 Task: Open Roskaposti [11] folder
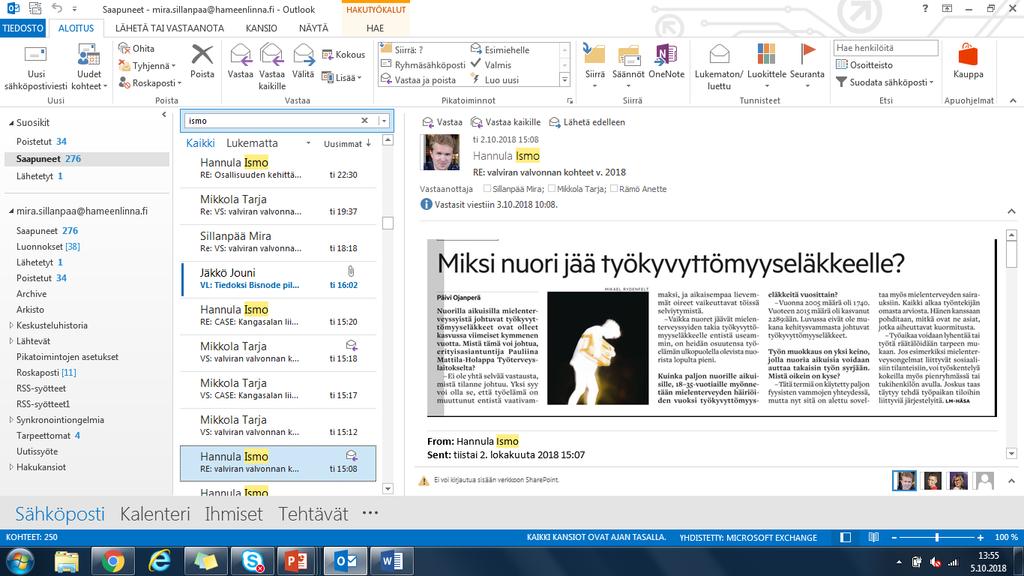click(46, 372)
